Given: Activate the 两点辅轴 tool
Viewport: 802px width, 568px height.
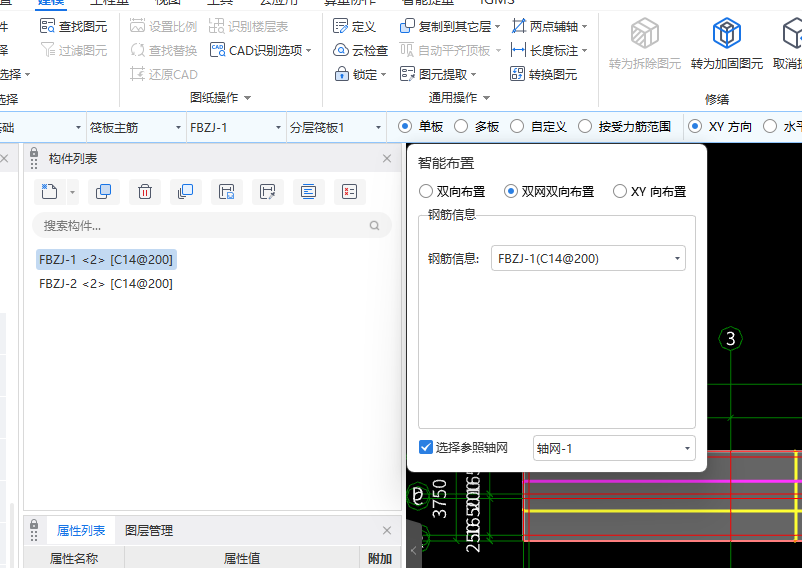Looking at the screenshot, I should click(549, 26).
